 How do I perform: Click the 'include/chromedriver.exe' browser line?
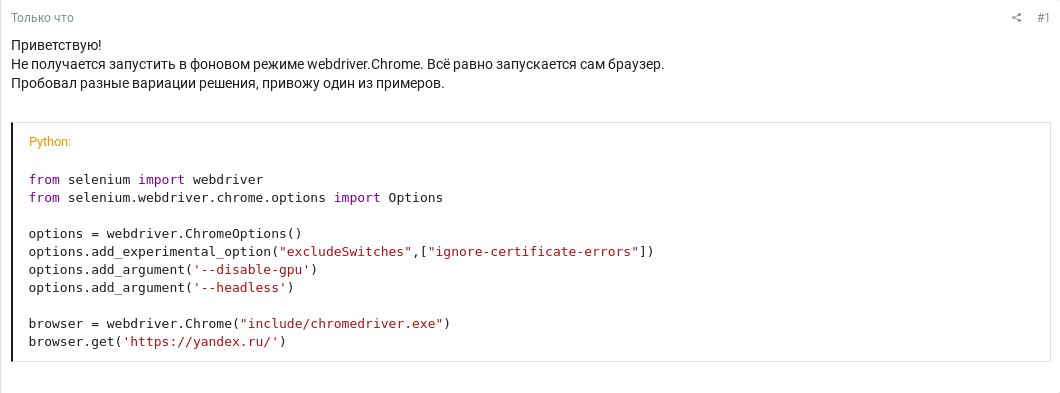tap(239, 324)
